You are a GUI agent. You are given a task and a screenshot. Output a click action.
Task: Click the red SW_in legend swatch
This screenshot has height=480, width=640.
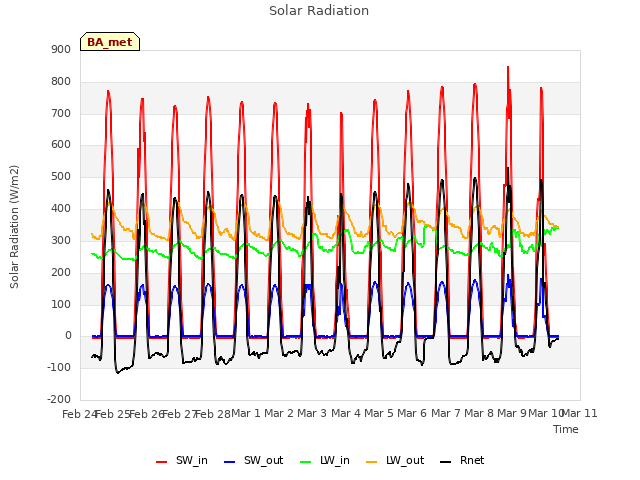click(x=162, y=462)
